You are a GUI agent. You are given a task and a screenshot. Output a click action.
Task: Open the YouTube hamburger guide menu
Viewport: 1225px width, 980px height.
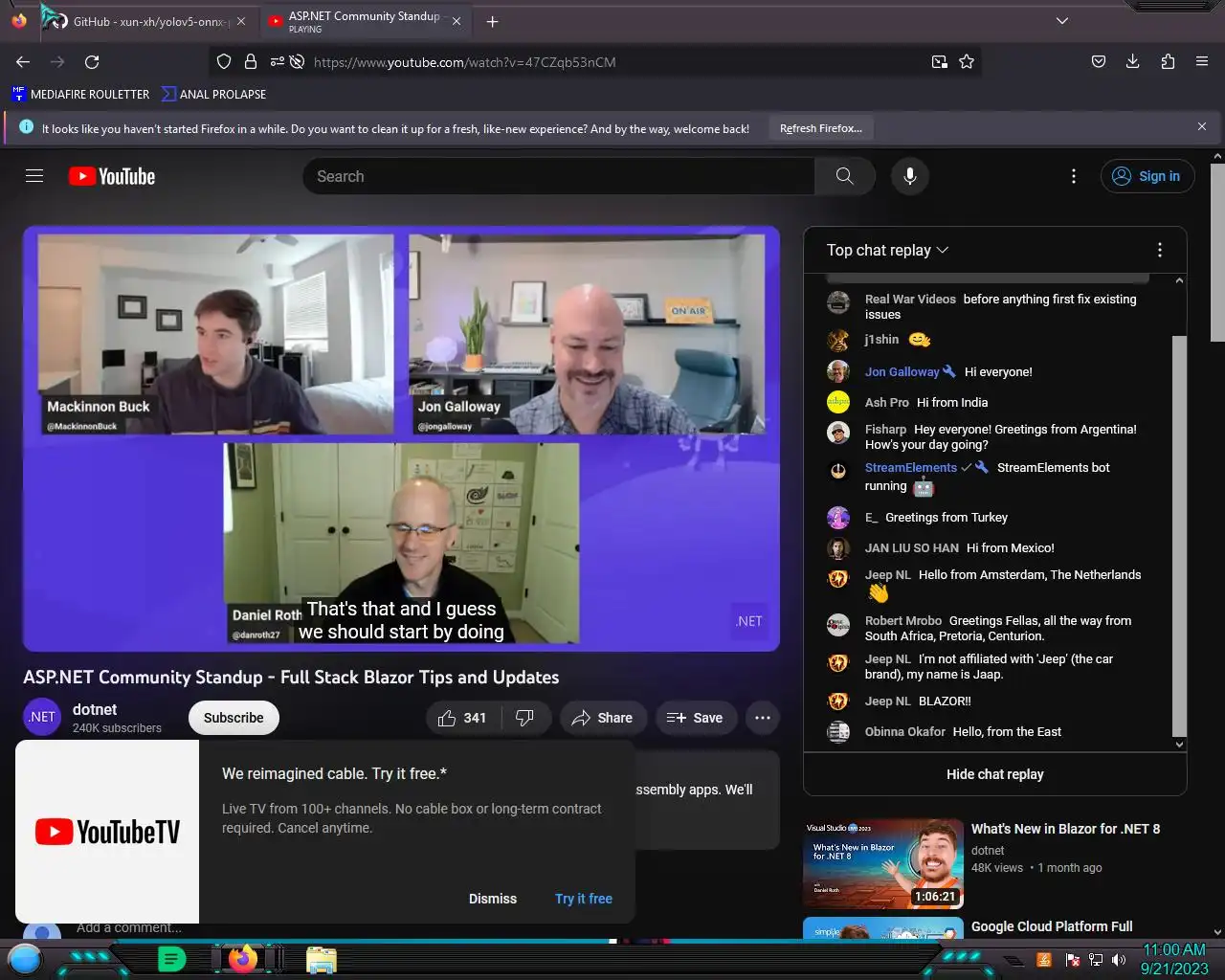(34, 176)
